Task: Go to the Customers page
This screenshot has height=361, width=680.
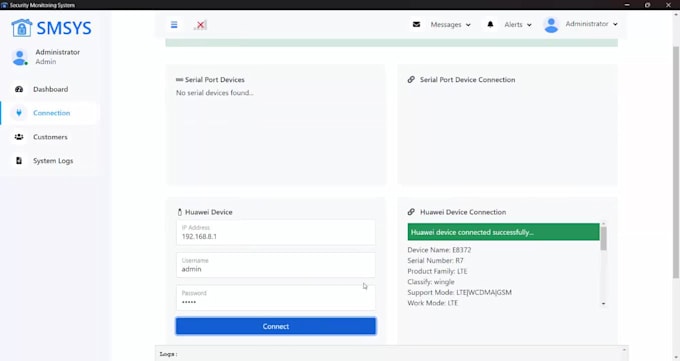Action: click(50, 137)
